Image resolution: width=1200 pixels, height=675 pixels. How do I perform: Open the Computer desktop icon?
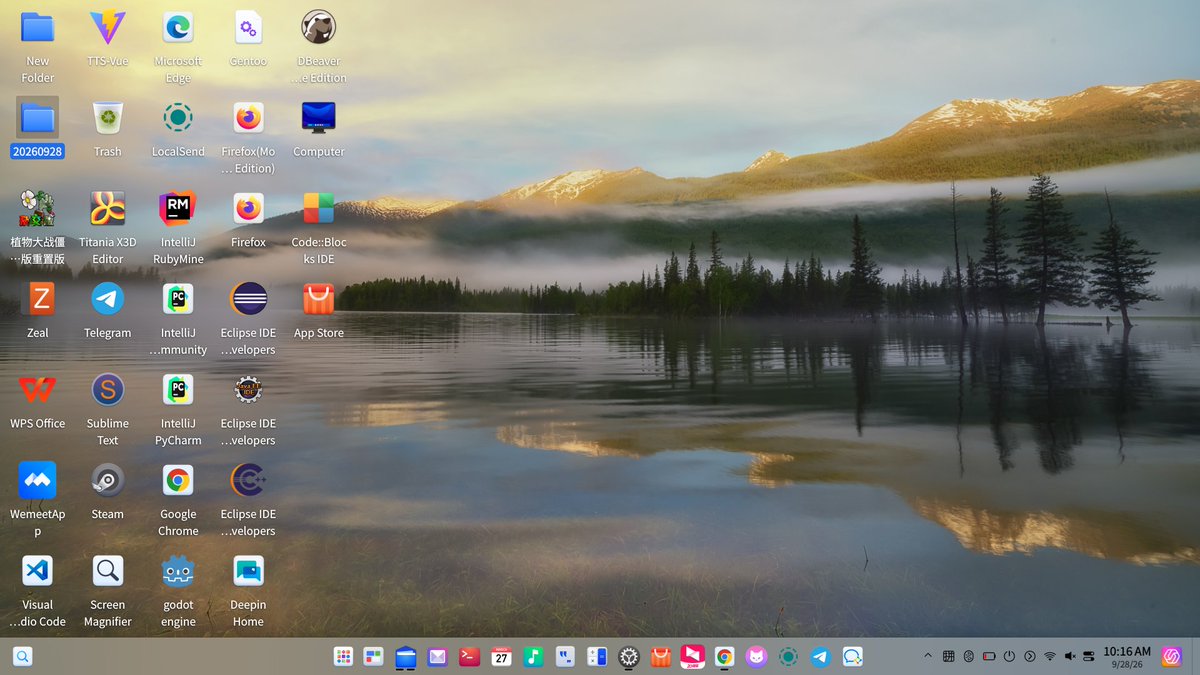(x=318, y=118)
